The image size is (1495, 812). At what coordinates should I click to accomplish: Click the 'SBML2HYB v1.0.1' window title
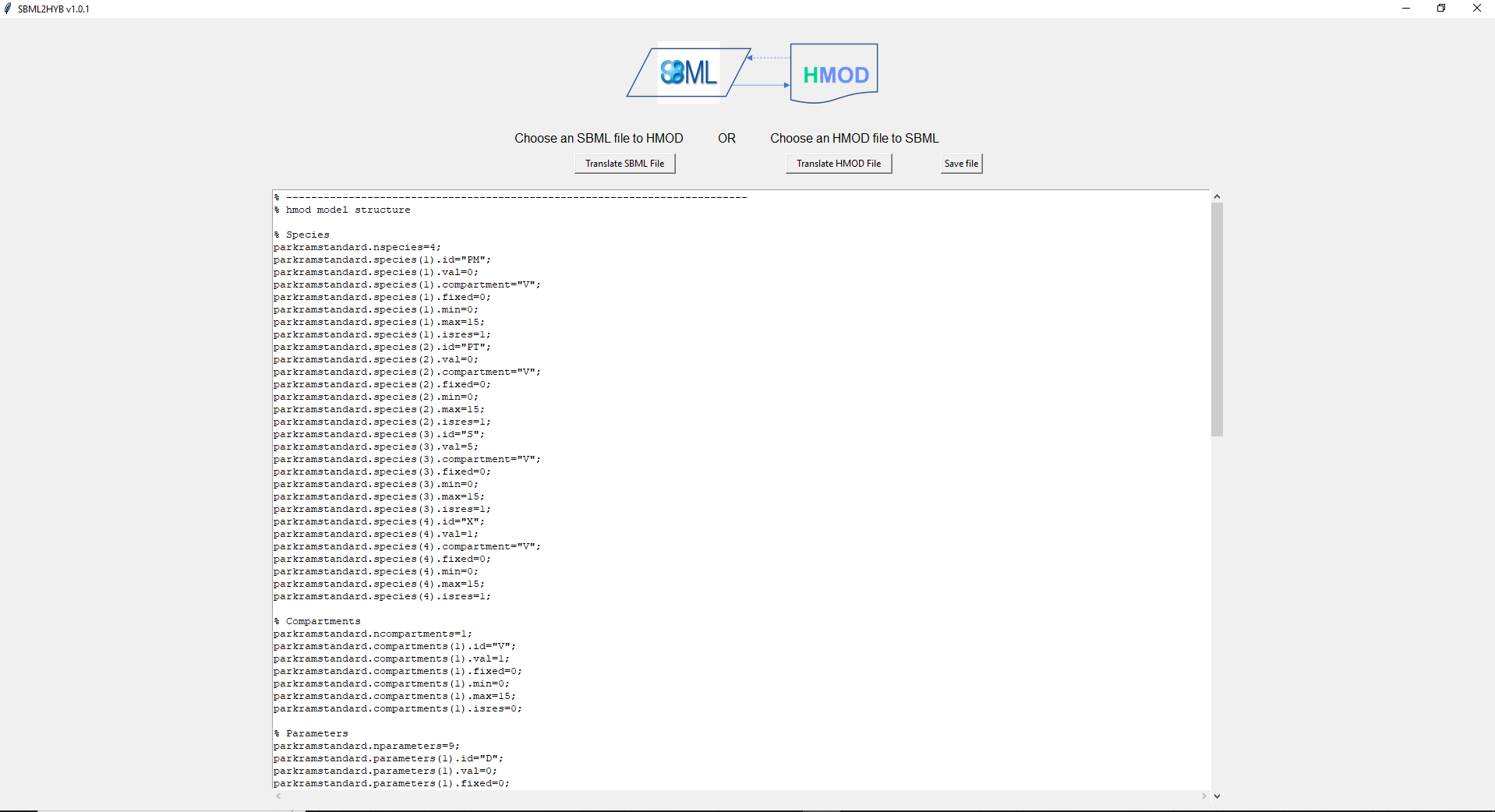click(x=54, y=9)
